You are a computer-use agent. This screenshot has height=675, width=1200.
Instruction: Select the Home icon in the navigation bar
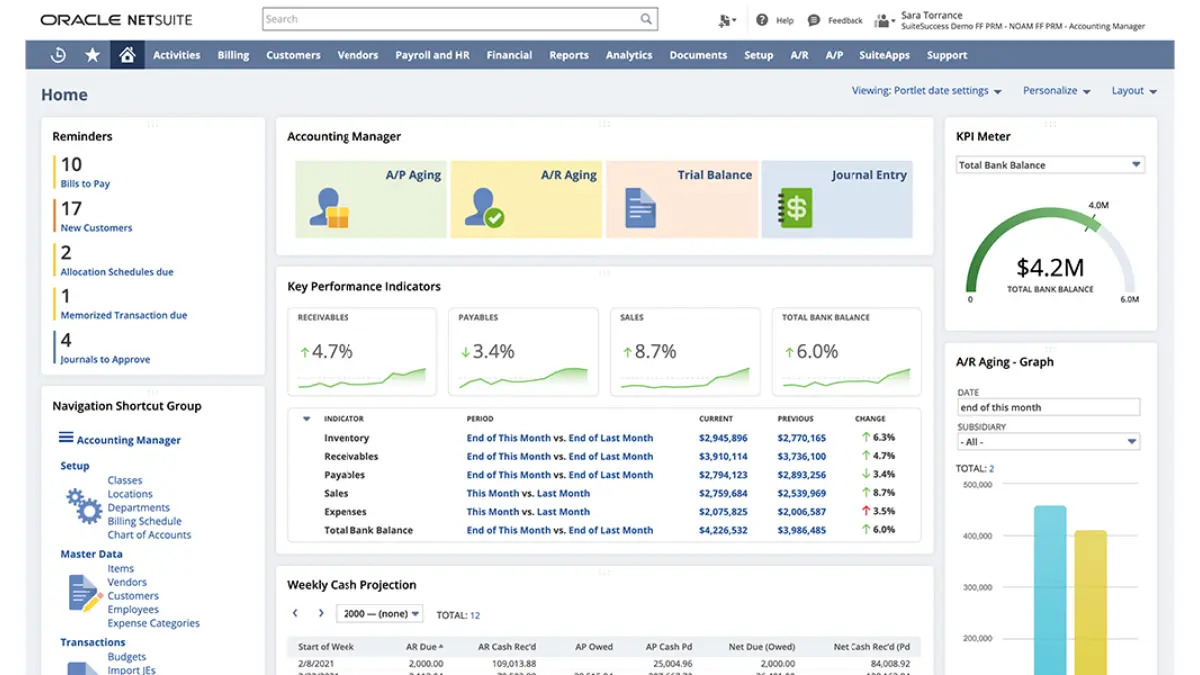tap(127, 55)
